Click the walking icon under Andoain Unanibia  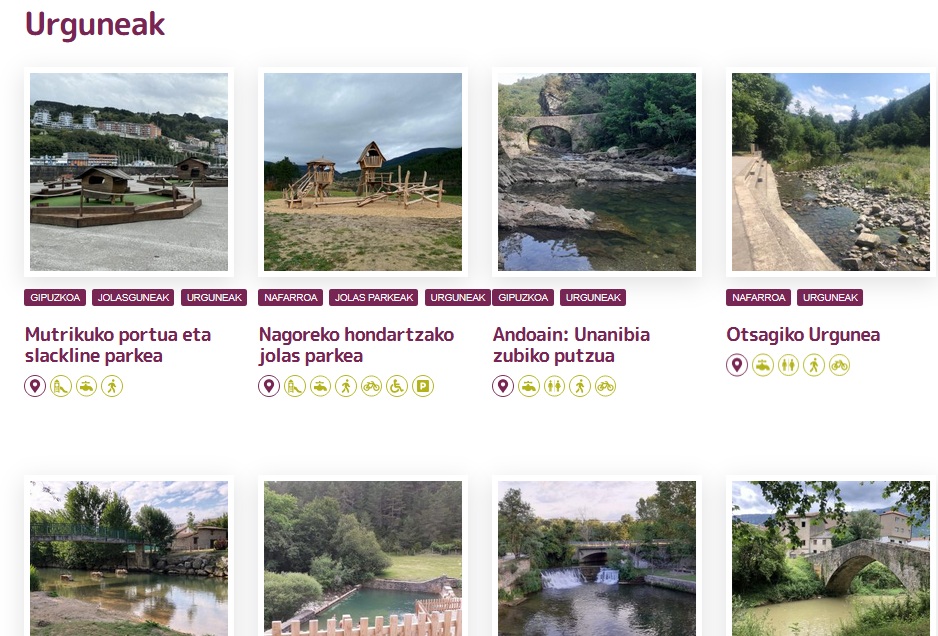(x=580, y=386)
